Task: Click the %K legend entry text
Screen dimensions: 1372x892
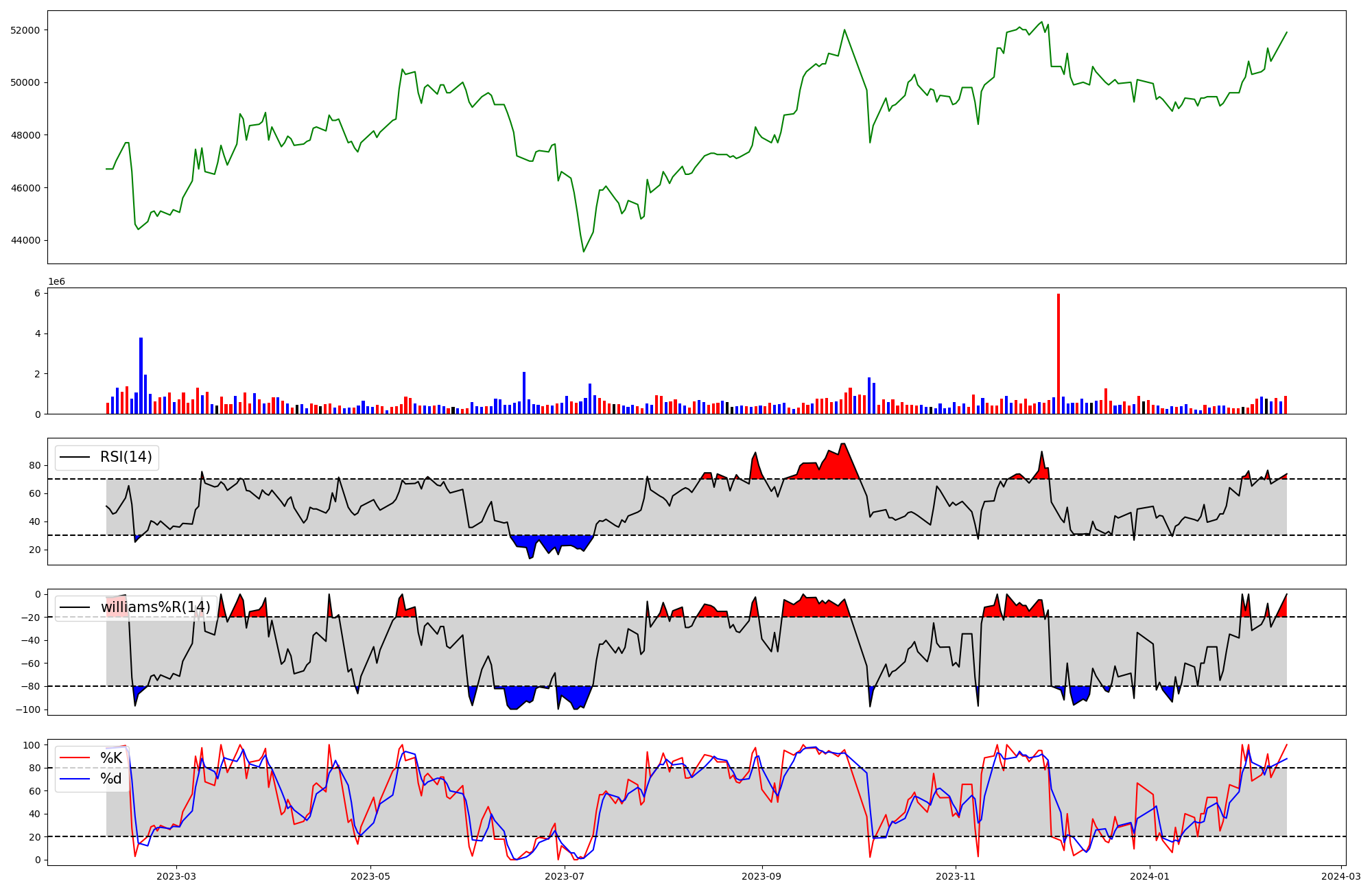Action: tap(111, 758)
